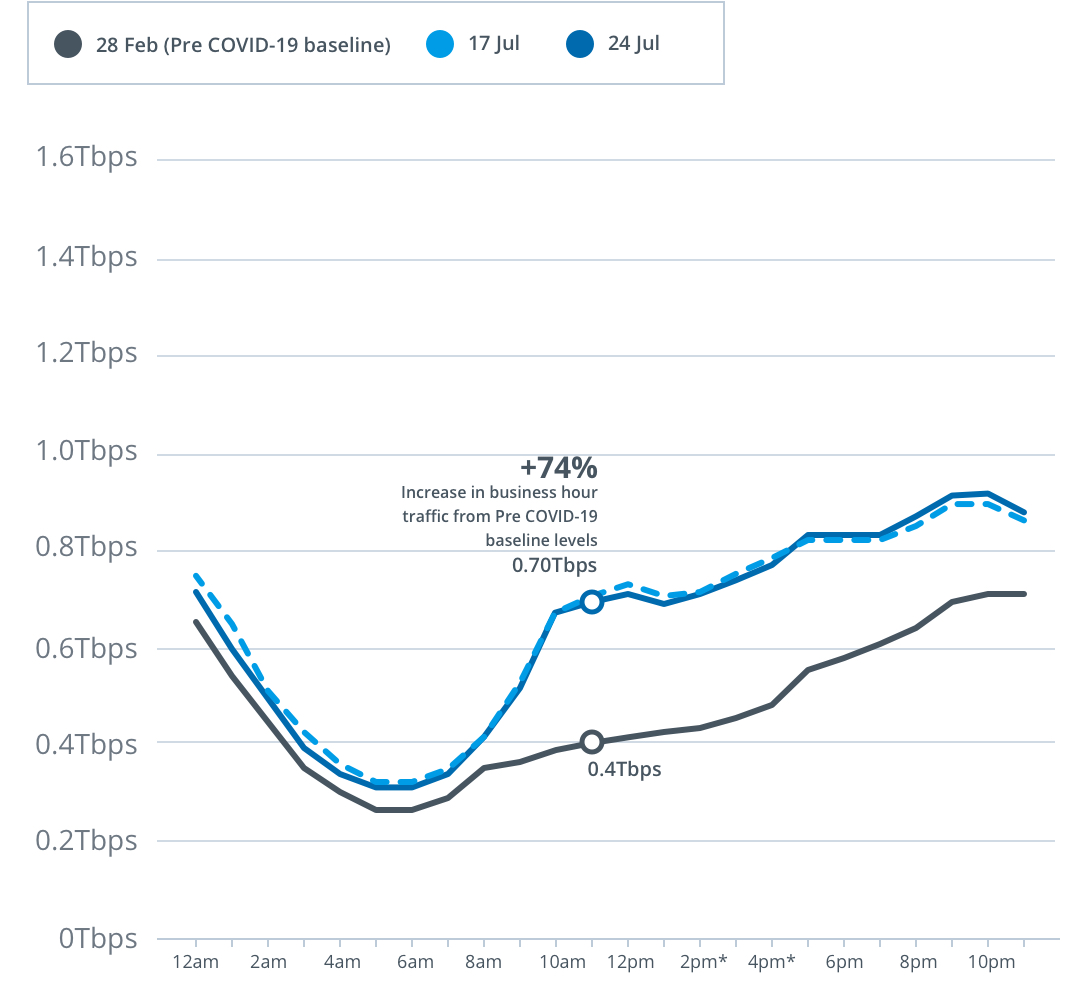
Task: Toggle the 28 Feb baseline legend dot
Action: pyautogui.click(x=68, y=45)
